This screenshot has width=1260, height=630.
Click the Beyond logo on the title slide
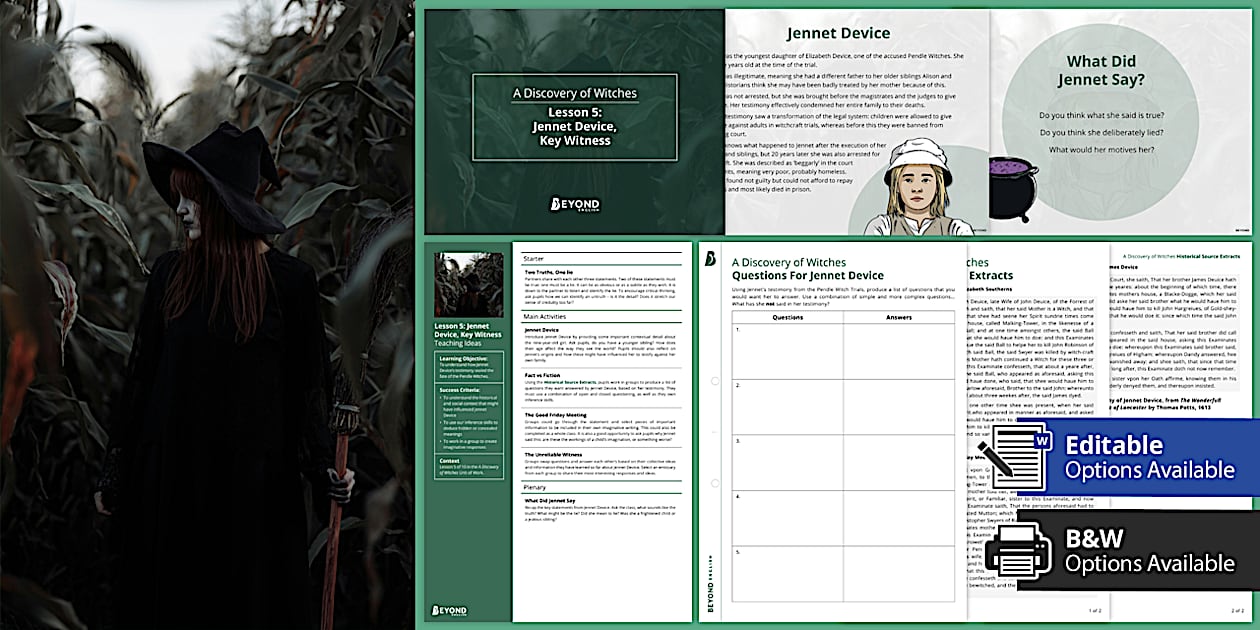pyautogui.click(x=574, y=205)
